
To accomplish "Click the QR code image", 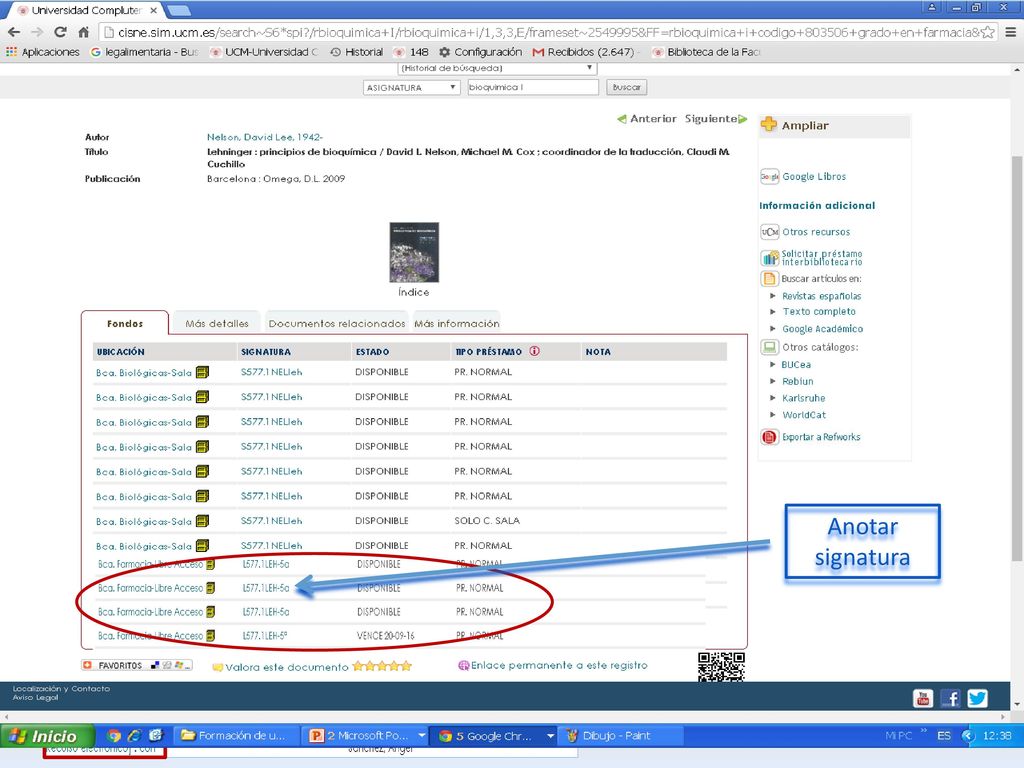I will click(x=721, y=667).
